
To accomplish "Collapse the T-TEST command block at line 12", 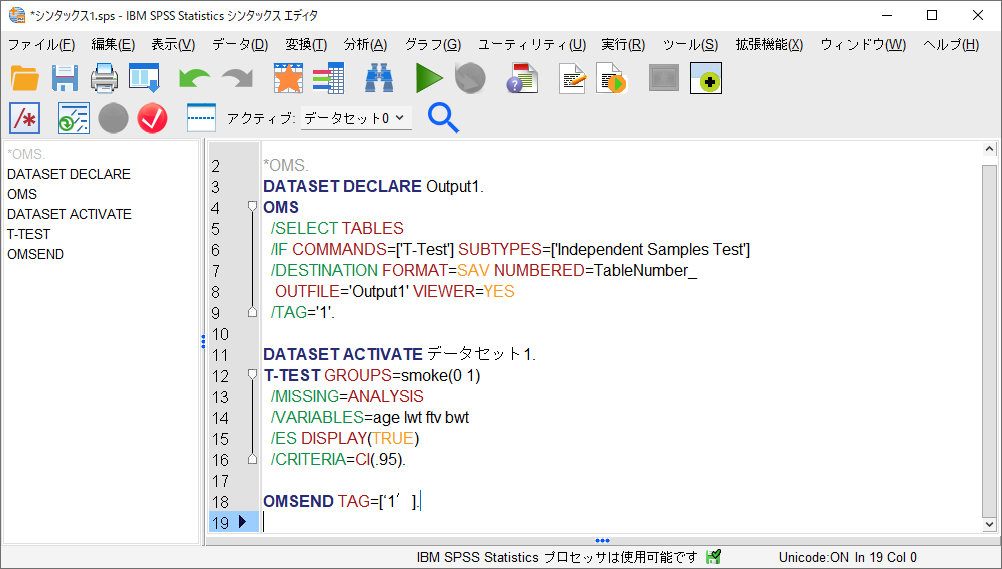I will 252,375.
